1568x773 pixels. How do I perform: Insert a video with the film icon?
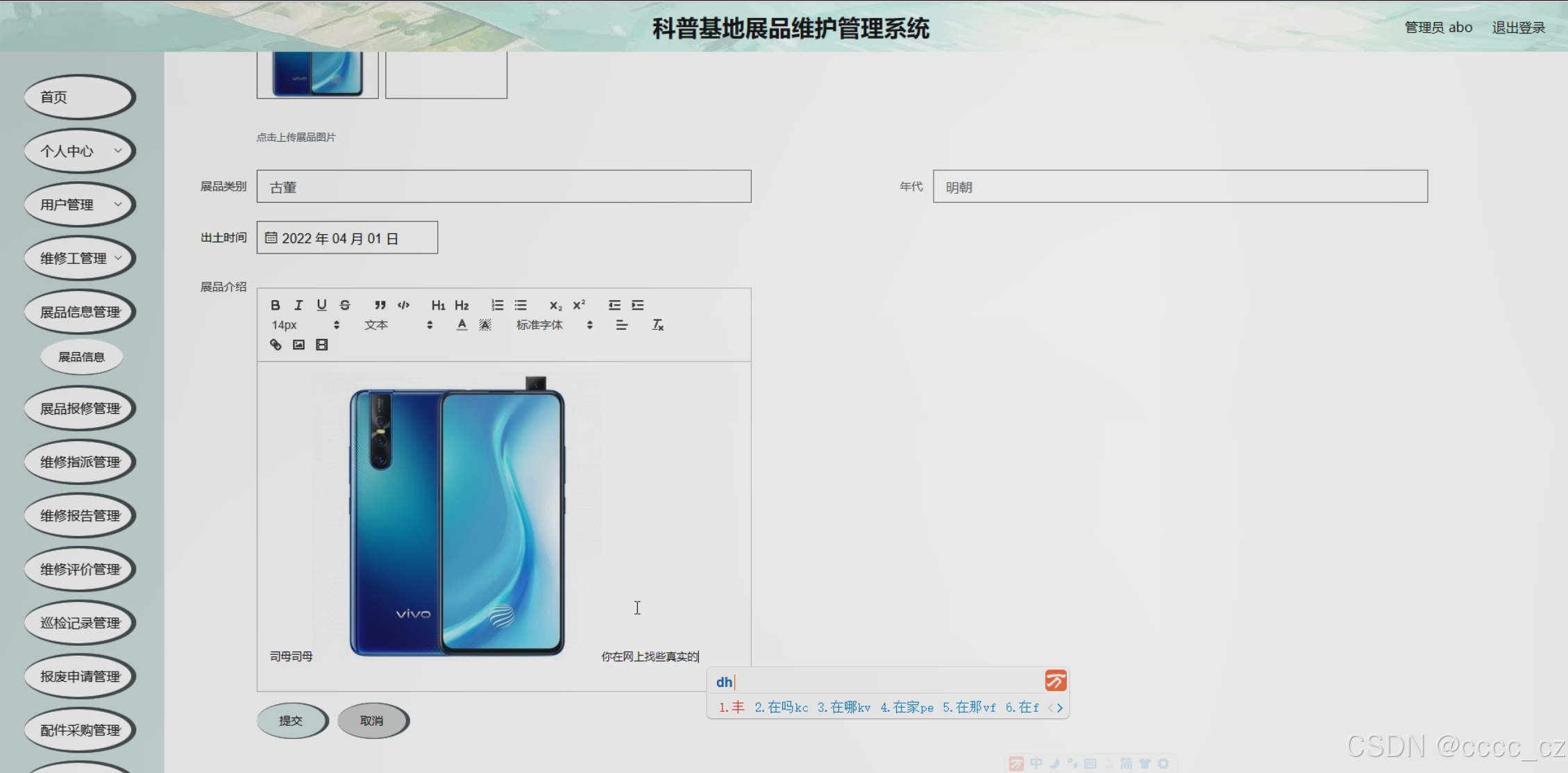point(321,344)
